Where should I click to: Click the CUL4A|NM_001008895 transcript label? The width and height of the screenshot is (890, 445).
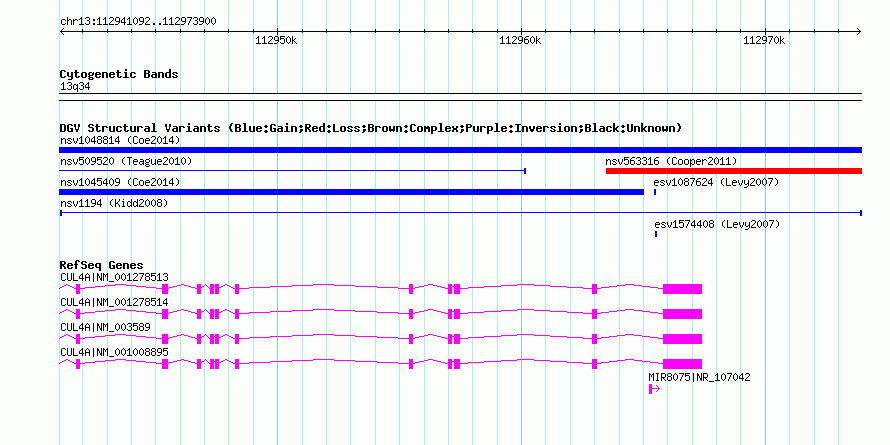pyautogui.click(x=114, y=352)
